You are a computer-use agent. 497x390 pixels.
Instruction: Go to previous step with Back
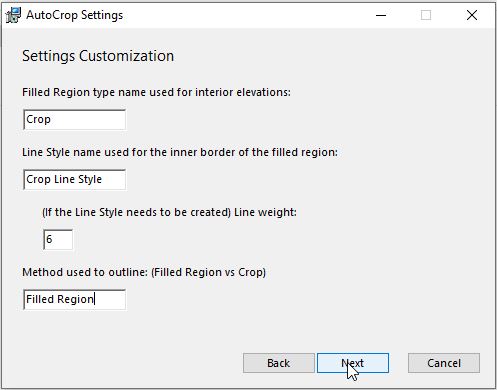(x=279, y=363)
